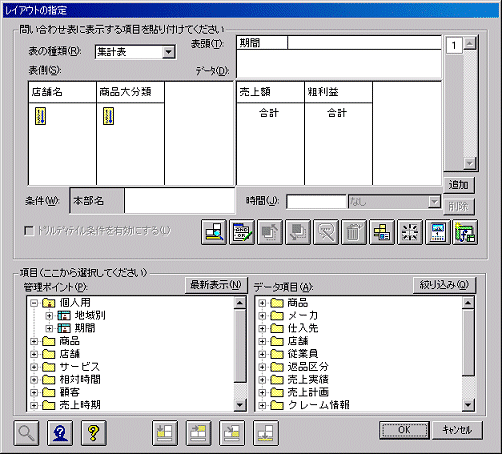Click the sort icon under 商品大分類 column
The width and height of the screenshot is (502, 454).
click(108, 116)
